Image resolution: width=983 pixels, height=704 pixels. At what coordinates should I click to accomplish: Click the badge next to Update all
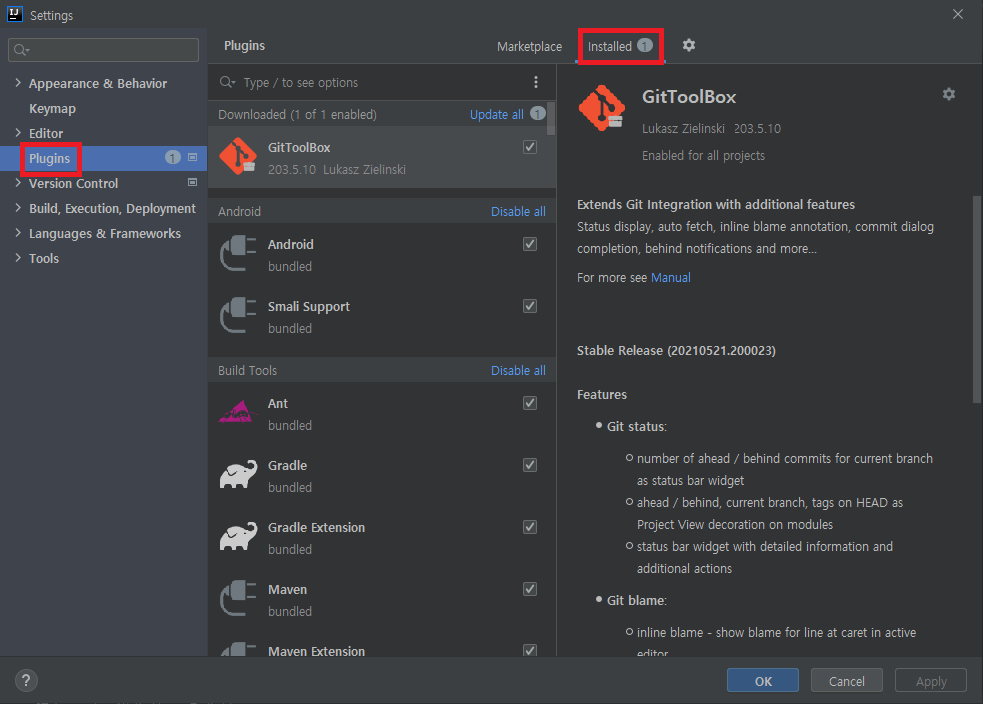538,113
